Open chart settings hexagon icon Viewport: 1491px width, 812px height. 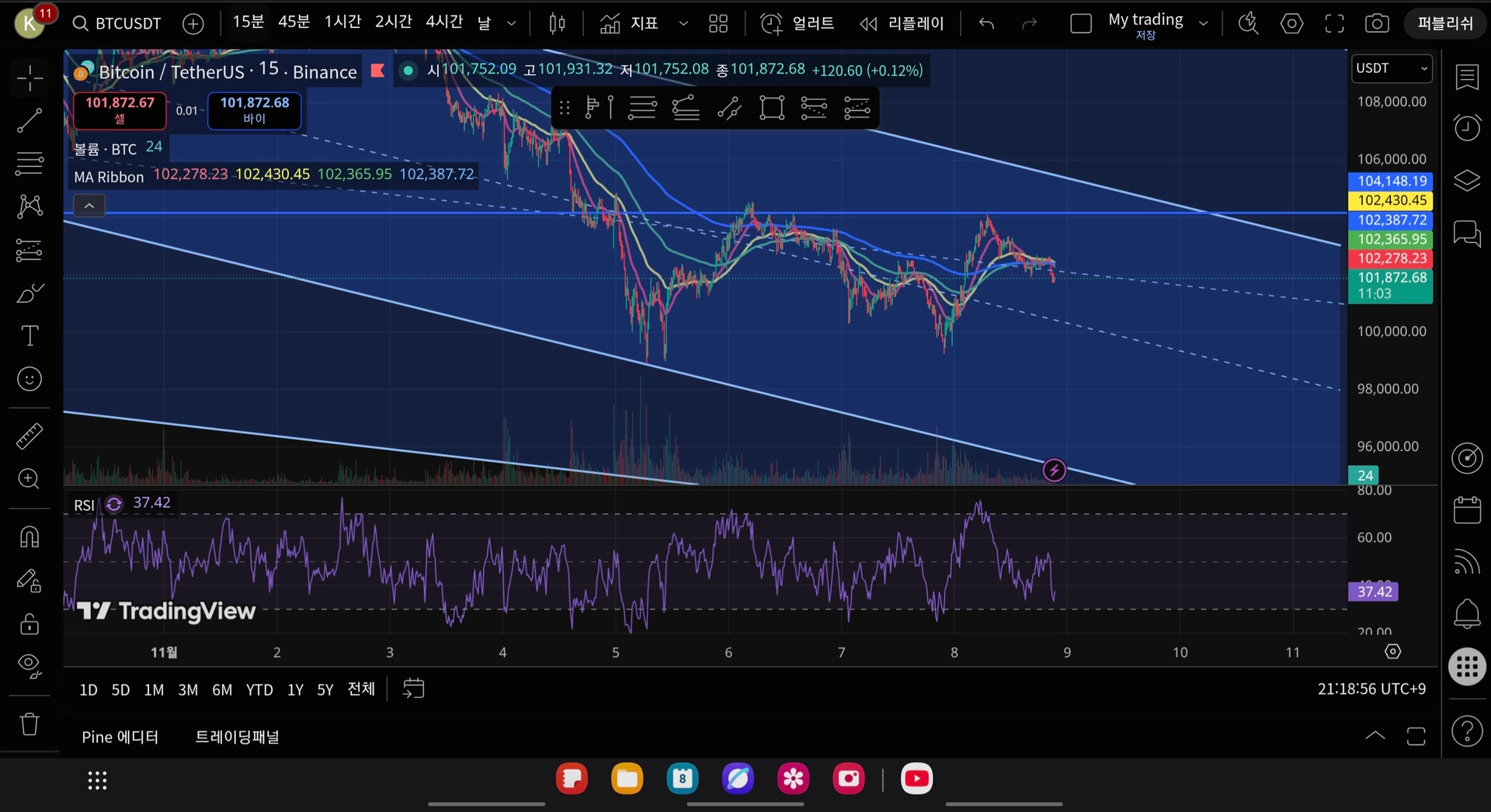pos(1292,23)
